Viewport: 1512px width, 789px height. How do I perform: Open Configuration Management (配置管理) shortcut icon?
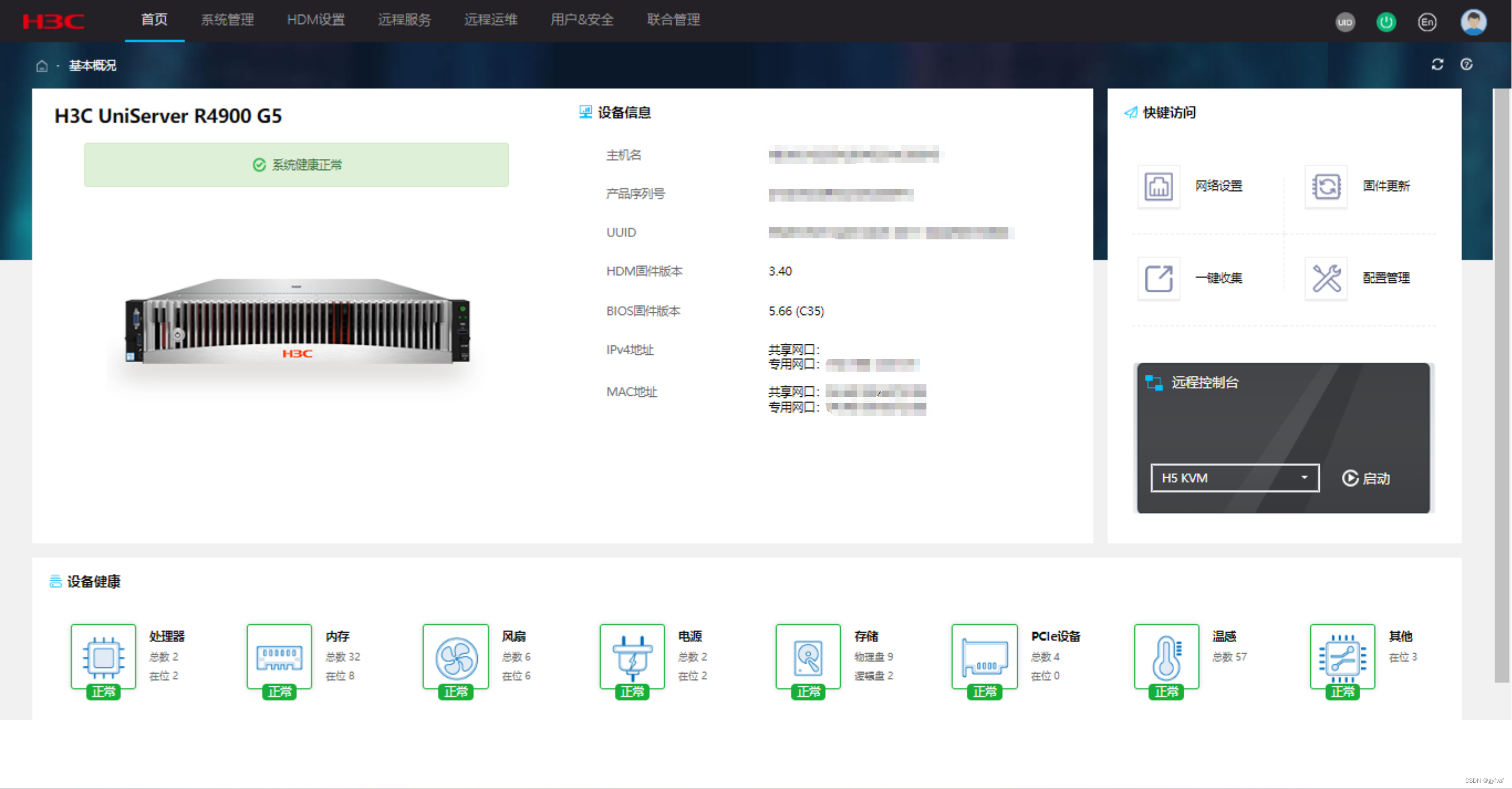point(1326,278)
